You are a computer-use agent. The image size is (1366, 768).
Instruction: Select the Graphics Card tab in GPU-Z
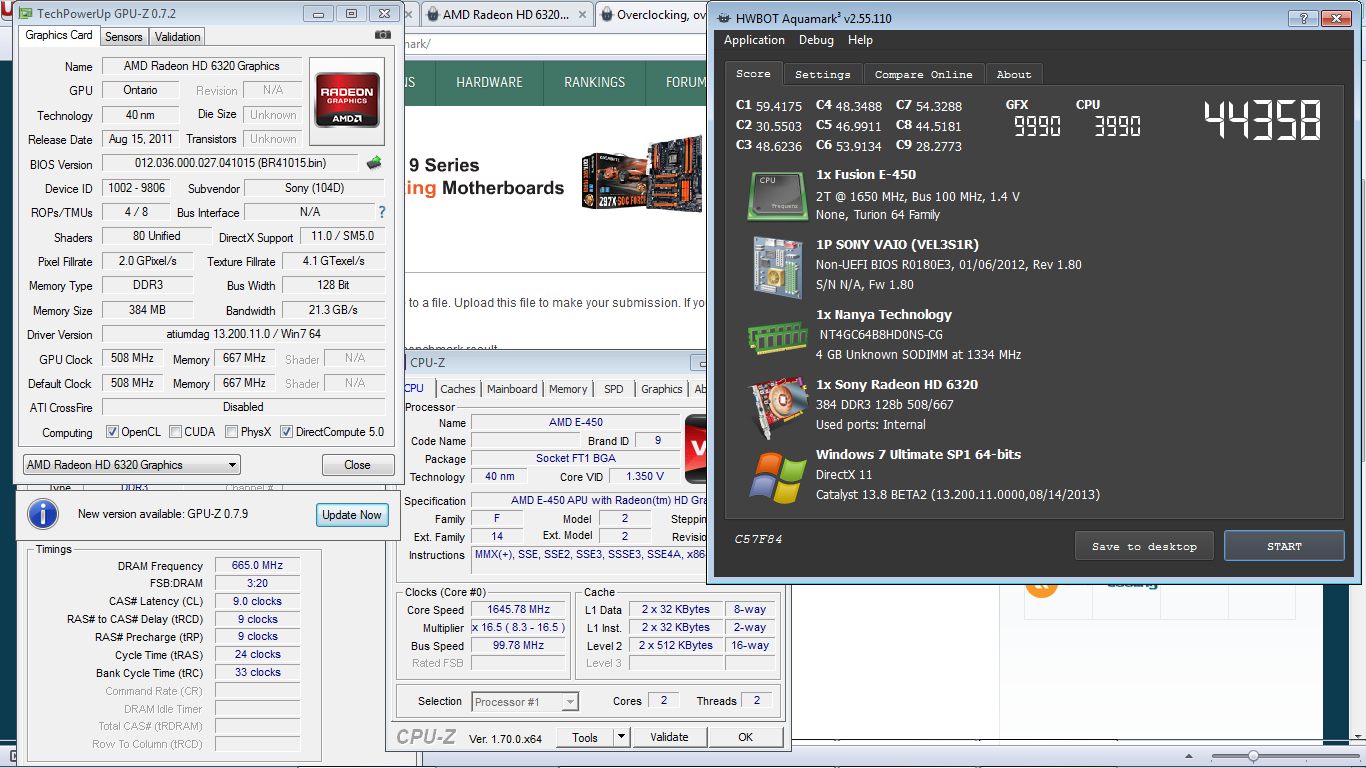[x=59, y=35]
